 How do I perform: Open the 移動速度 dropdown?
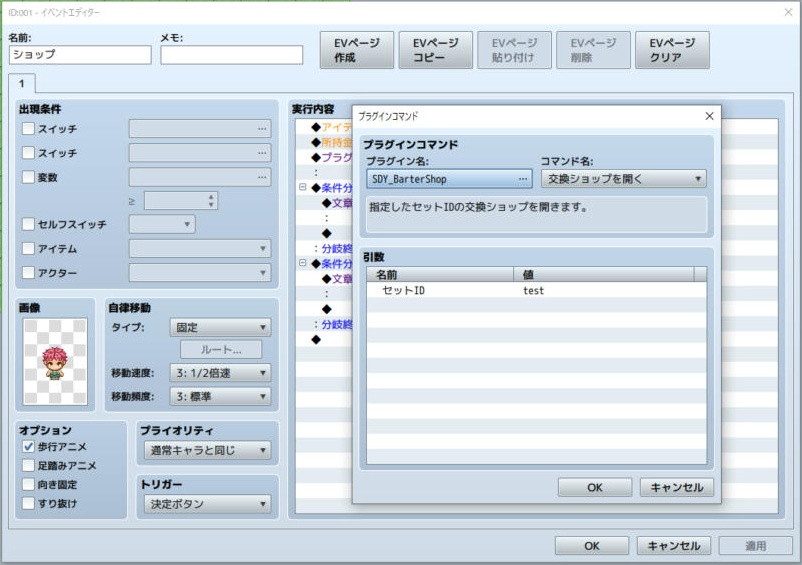pyautogui.click(x=220, y=373)
